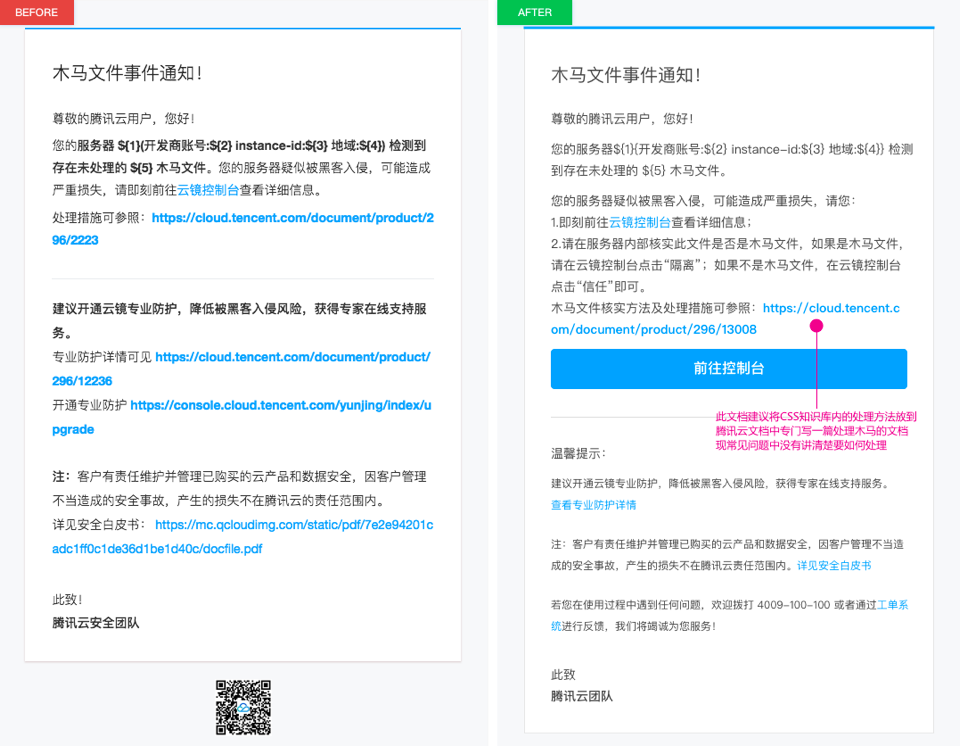This screenshot has height=746, width=960.
Task: Click 此致! text in BEFORE email
Action: pyautogui.click(x=67, y=600)
